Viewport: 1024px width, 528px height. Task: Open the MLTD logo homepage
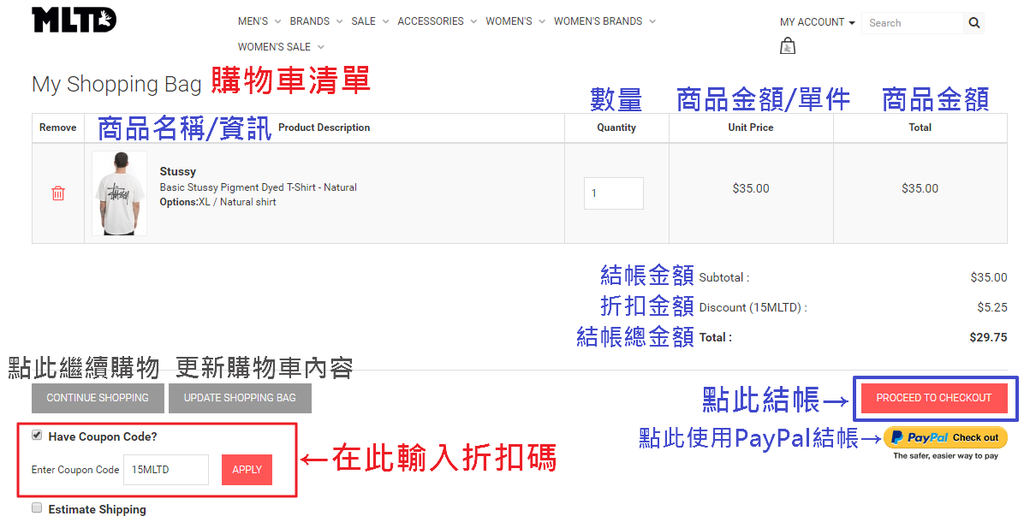click(74, 20)
